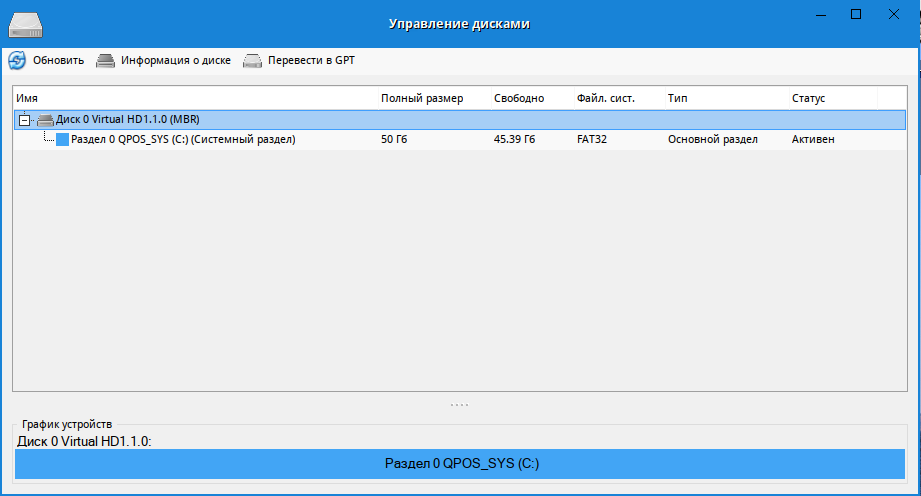Collapse the Диск 0 Virtual HD tree node
This screenshot has width=921, height=496.
[24, 120]
